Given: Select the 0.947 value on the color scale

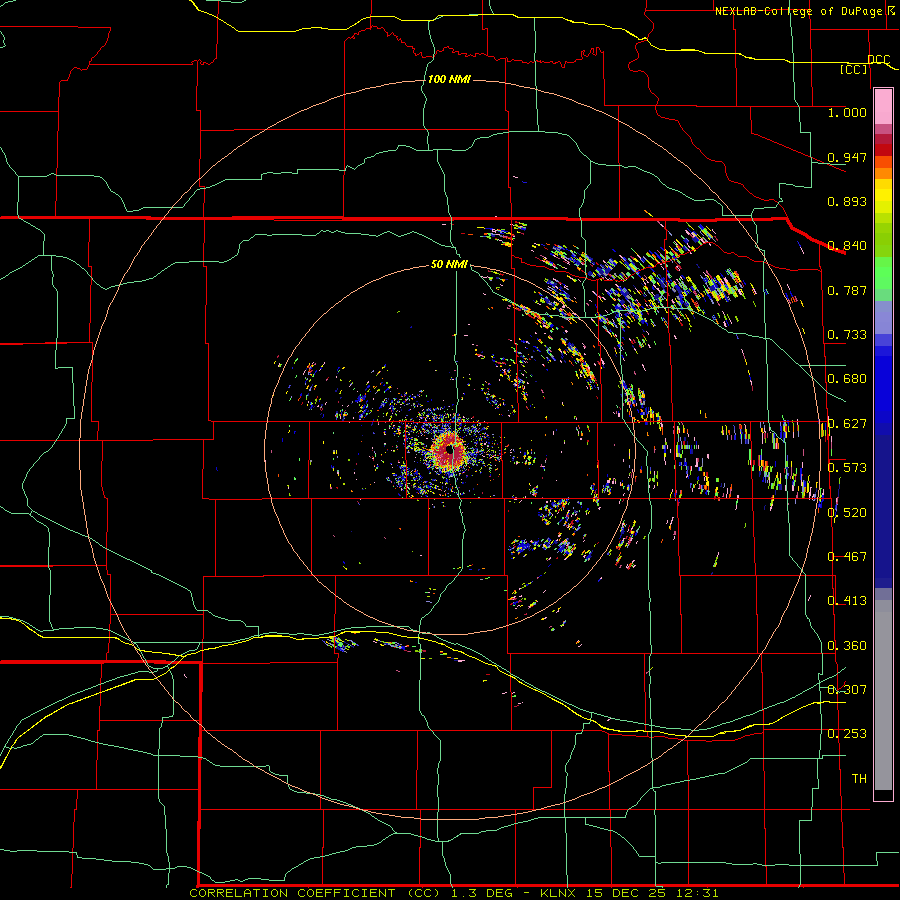Looking at the screenshot, I should [847, 157].
